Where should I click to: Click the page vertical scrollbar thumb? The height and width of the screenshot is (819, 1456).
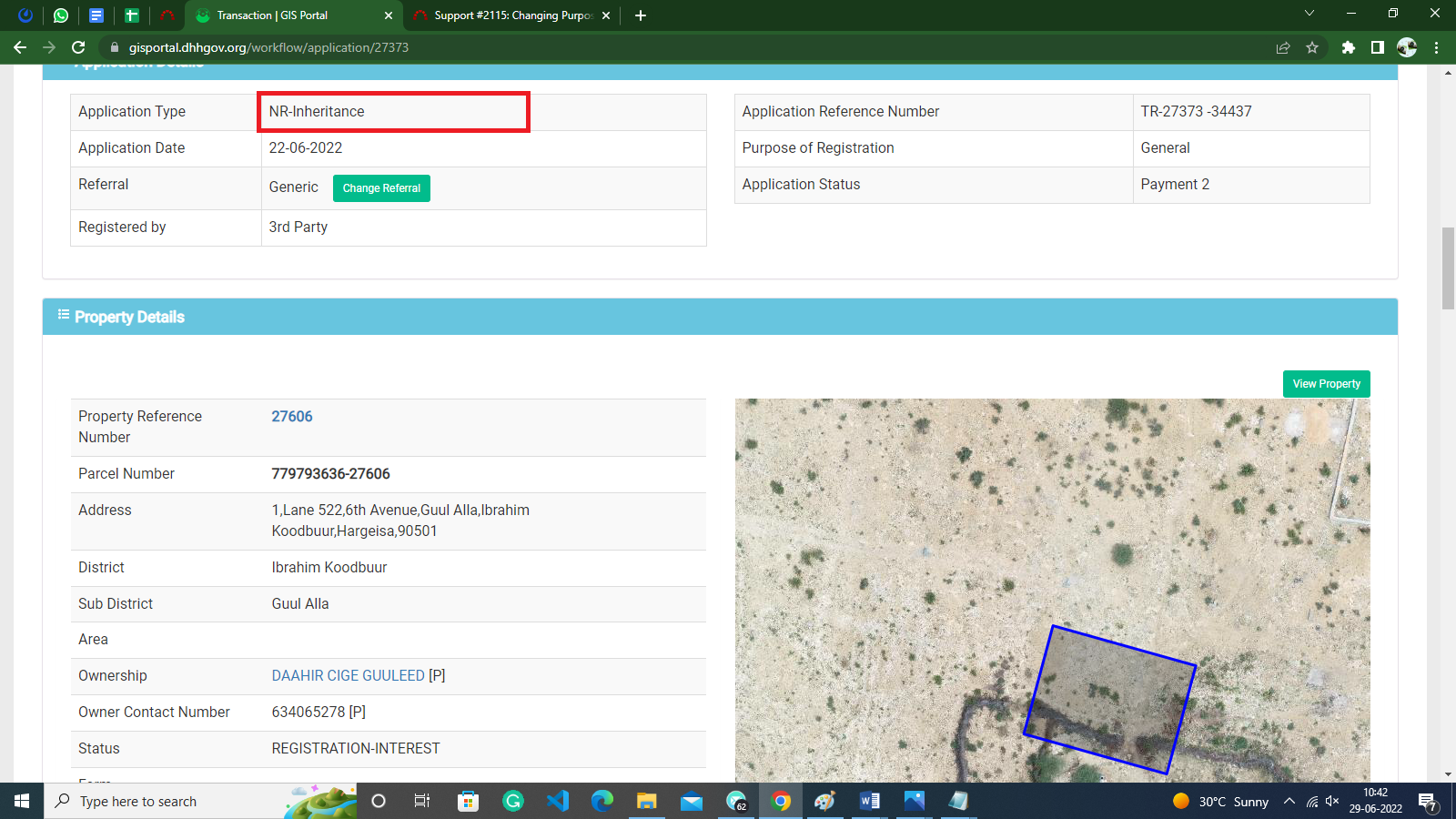(x=1448, y=268)
